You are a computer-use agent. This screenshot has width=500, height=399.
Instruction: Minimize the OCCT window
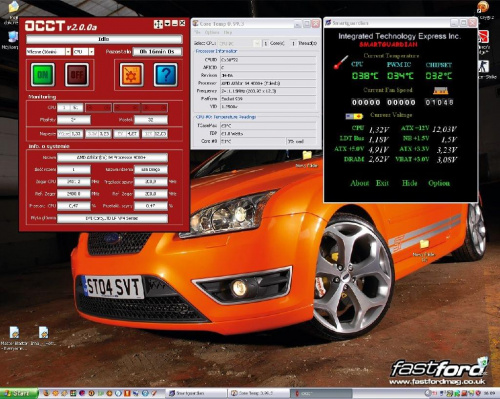tap(175, 23)
